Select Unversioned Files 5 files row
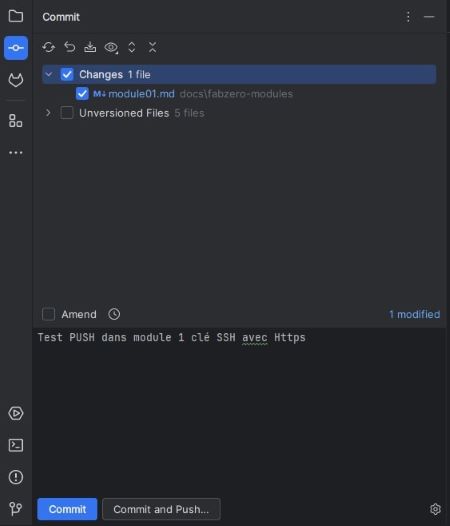The image size is (450, 526). [x=239, y=113]
